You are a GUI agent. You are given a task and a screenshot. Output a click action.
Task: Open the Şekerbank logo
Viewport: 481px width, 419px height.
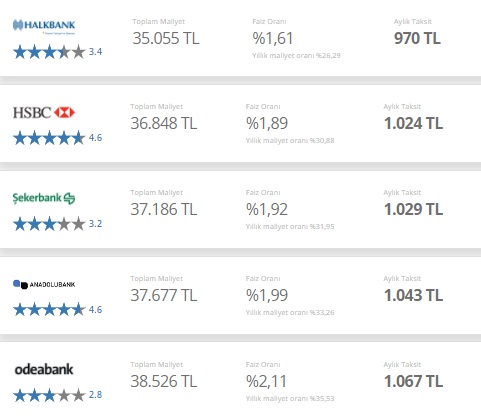point(44,198)
